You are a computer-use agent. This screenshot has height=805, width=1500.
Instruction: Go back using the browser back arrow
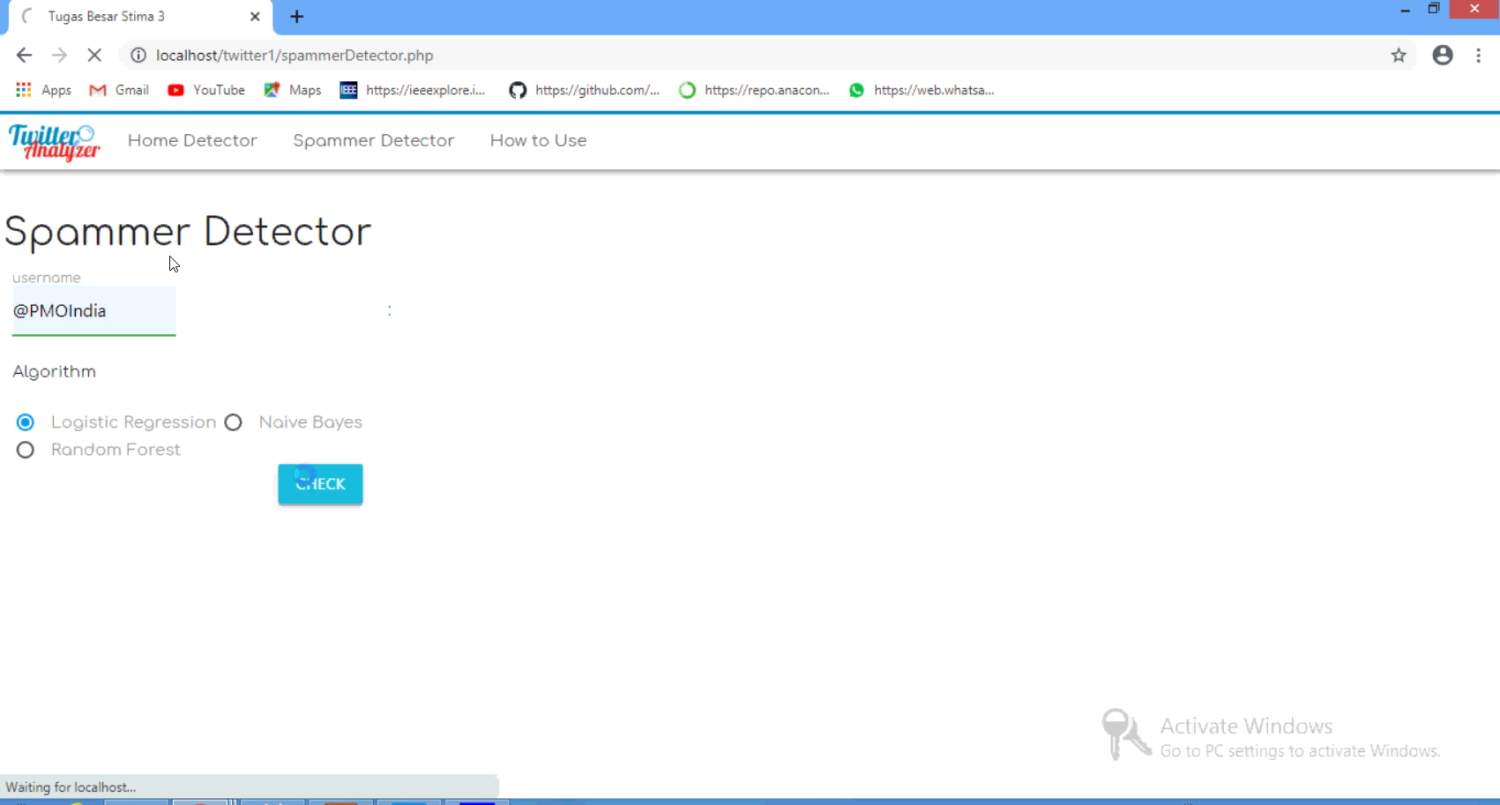[x=24, y=55]
